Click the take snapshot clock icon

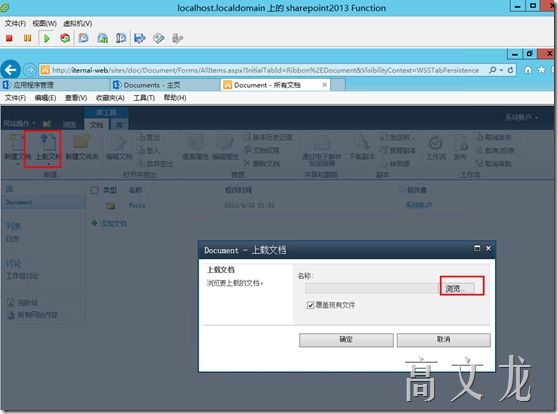pos(83,38)
